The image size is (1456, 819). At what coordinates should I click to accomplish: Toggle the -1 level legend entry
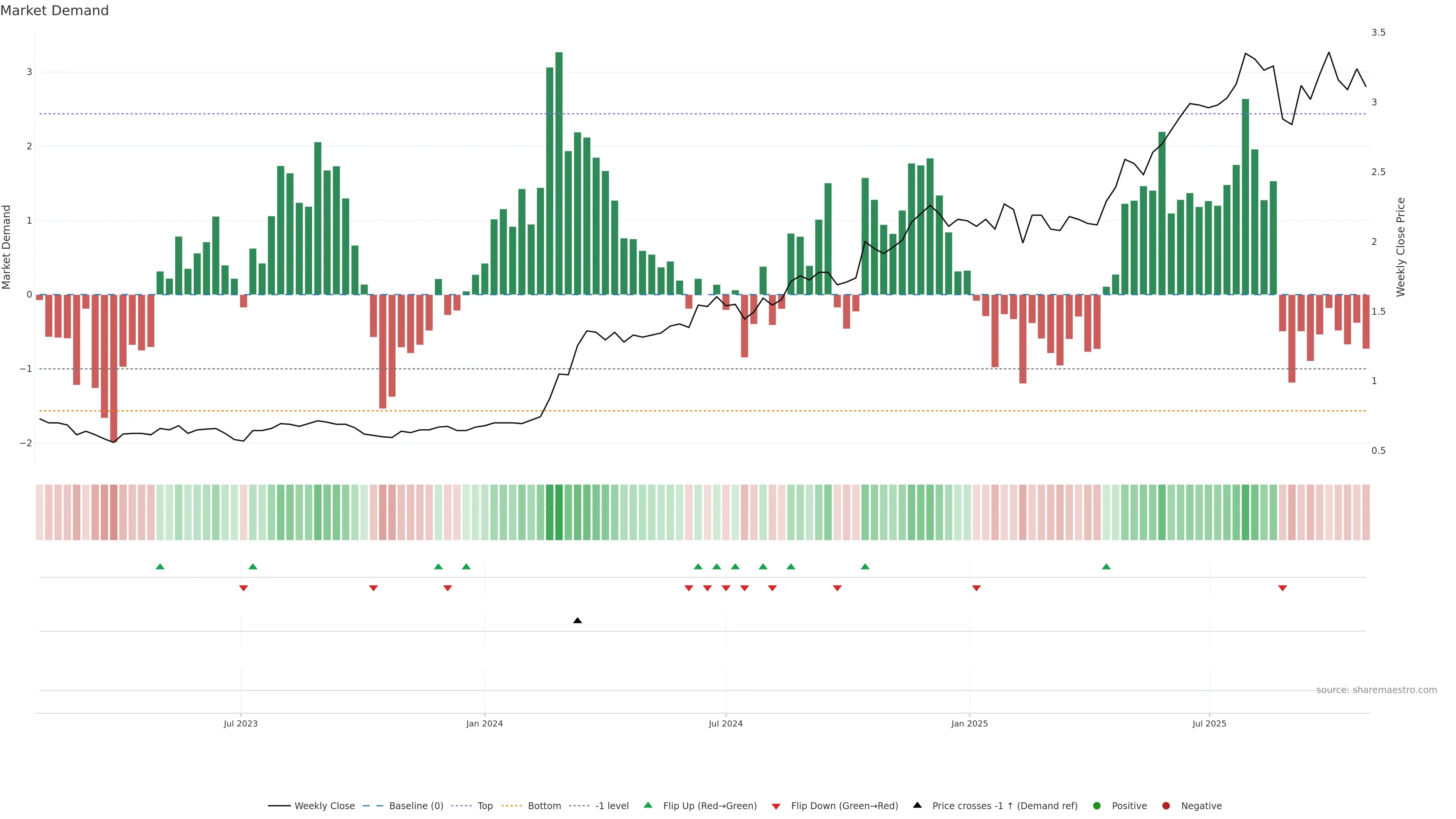coord(612,805)
